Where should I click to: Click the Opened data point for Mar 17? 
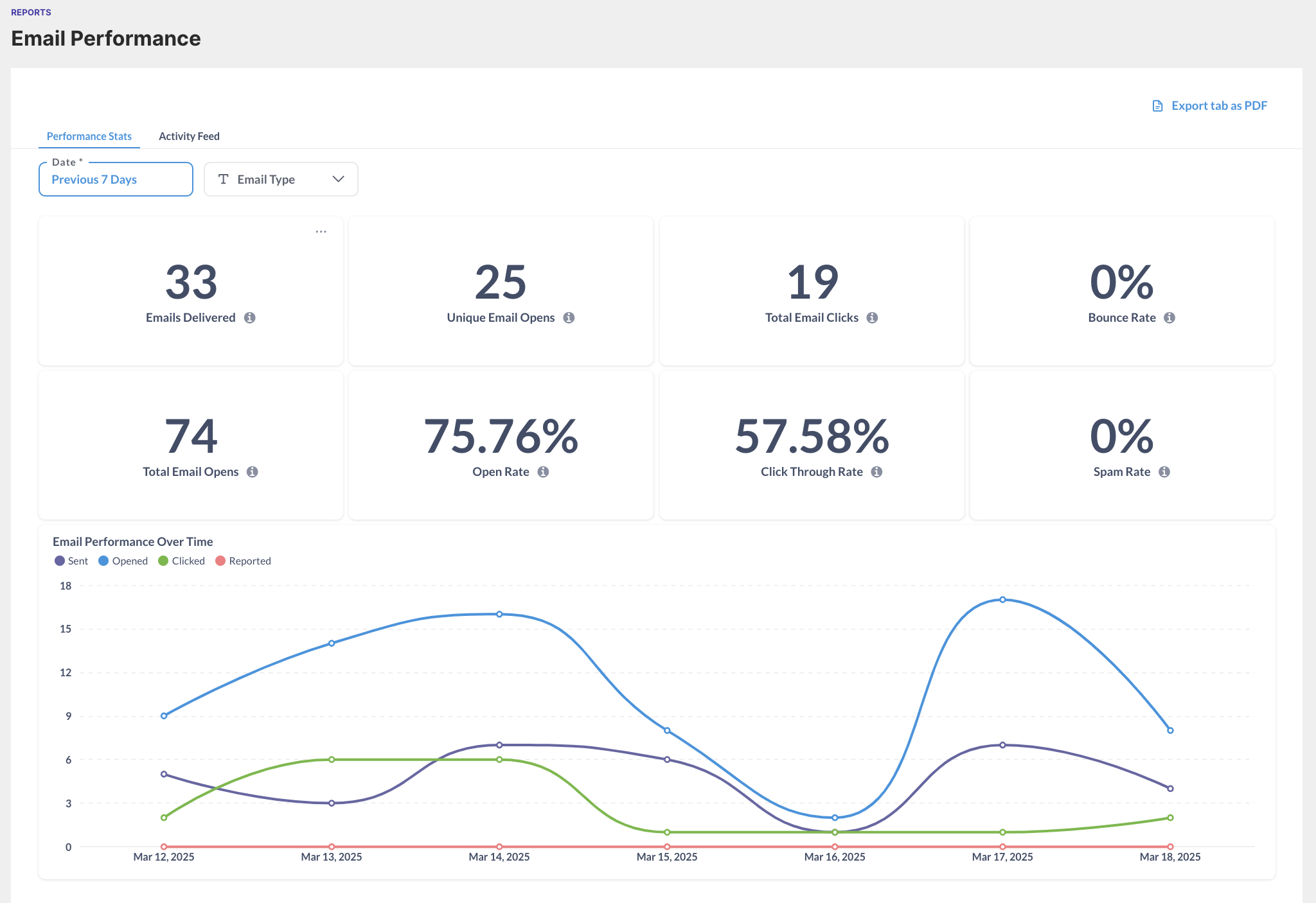click(x=1002, y=599)
